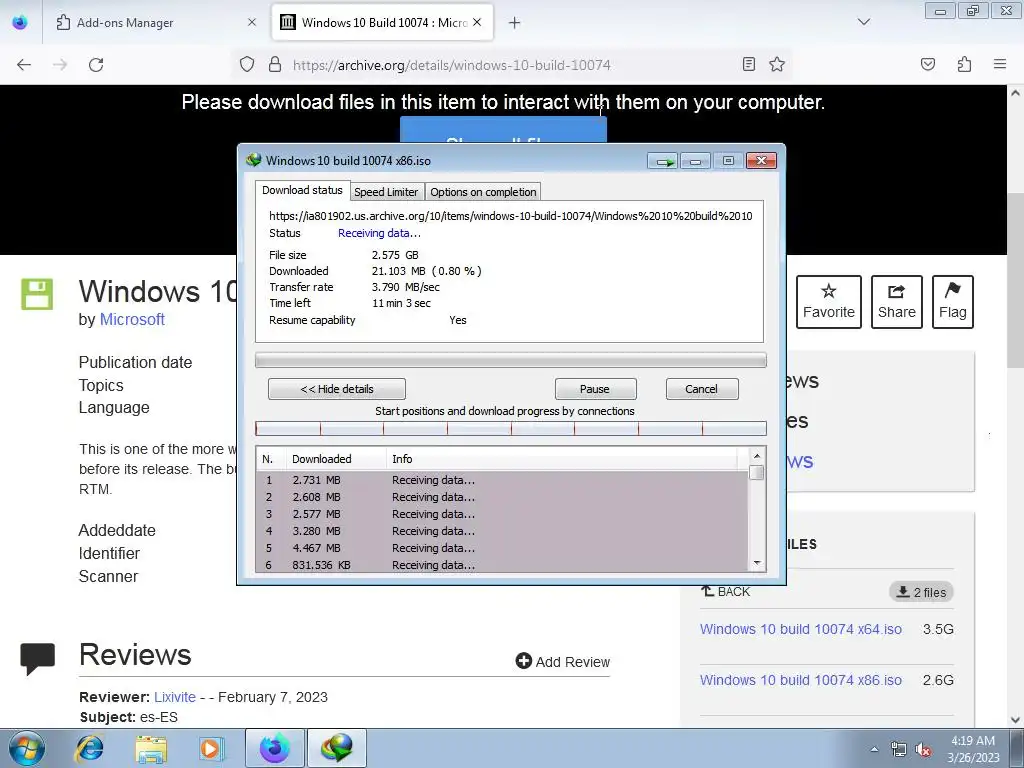The width and height of the screenshot is (1024, 768).
Task: Open the tracking protection shield icon
Action: coord(247,65)
